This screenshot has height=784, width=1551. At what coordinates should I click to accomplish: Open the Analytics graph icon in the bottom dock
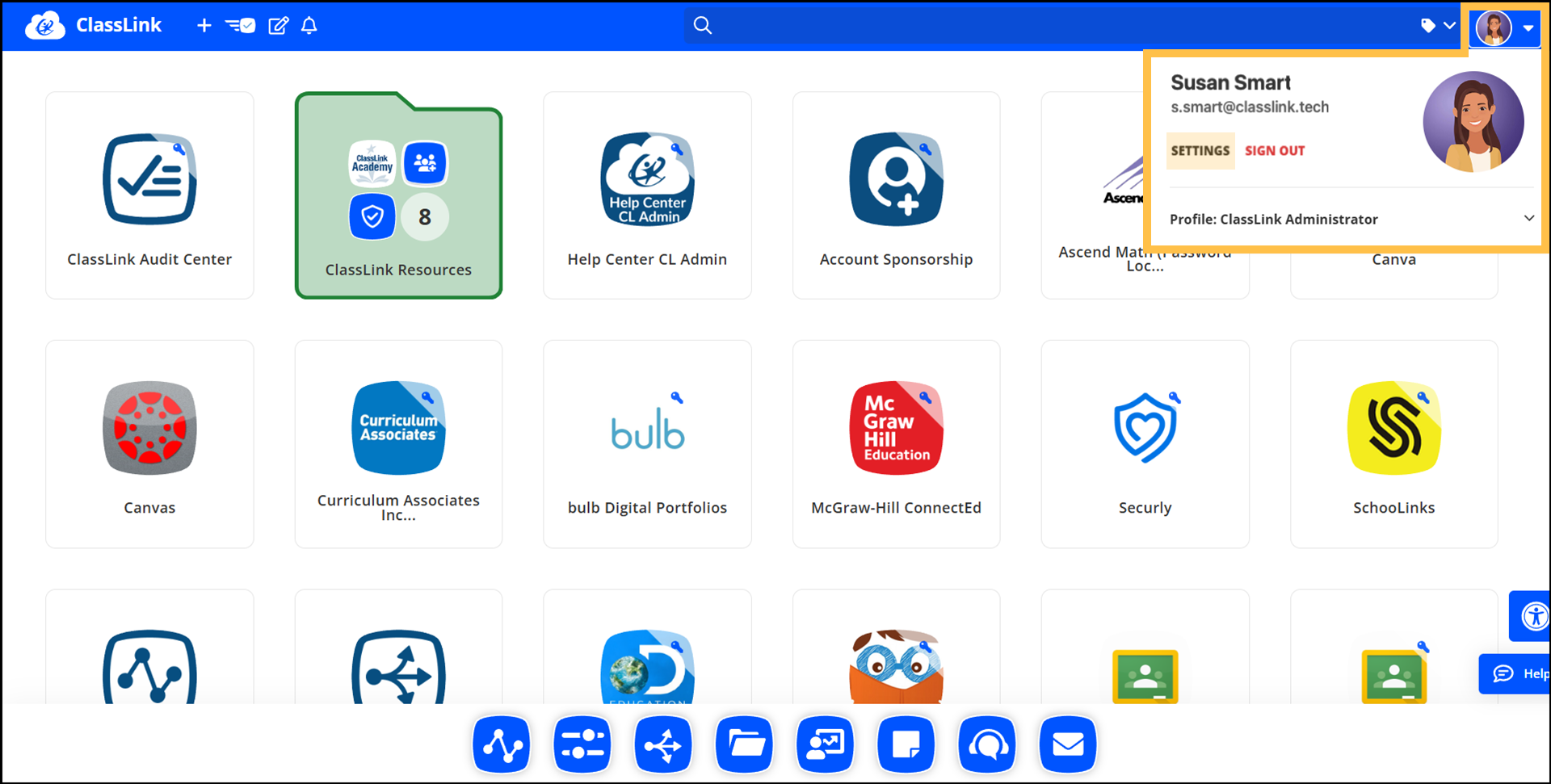501,744
